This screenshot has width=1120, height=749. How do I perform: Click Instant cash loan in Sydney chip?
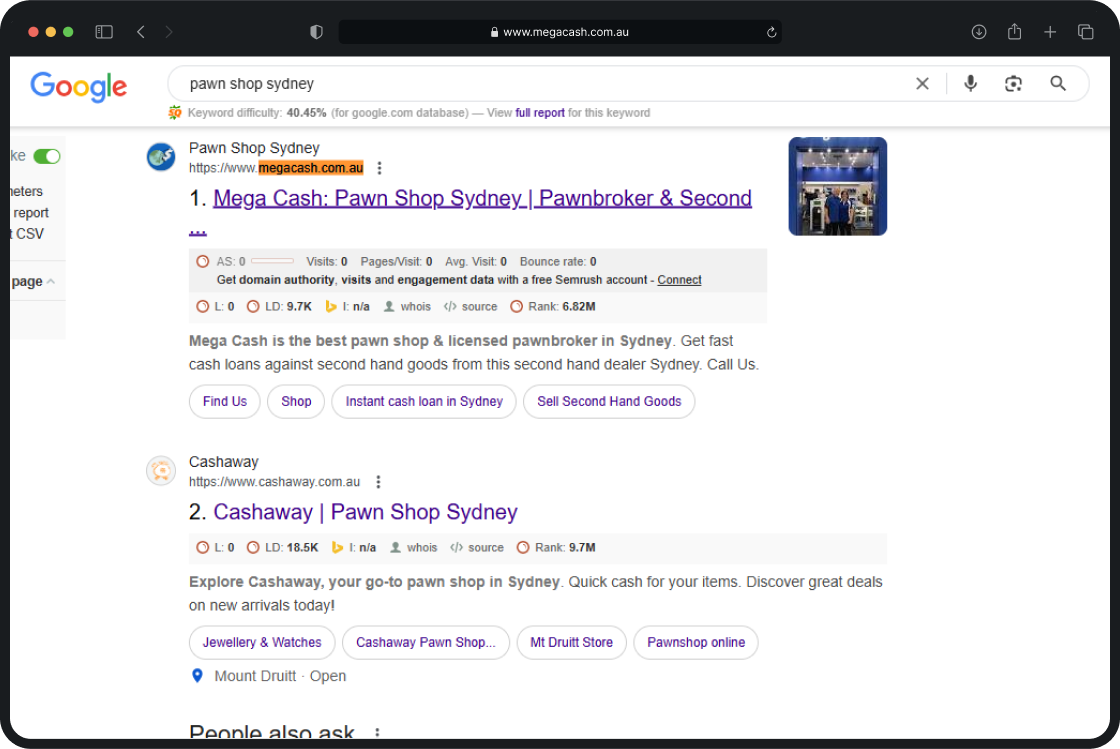tap(424, 401)
